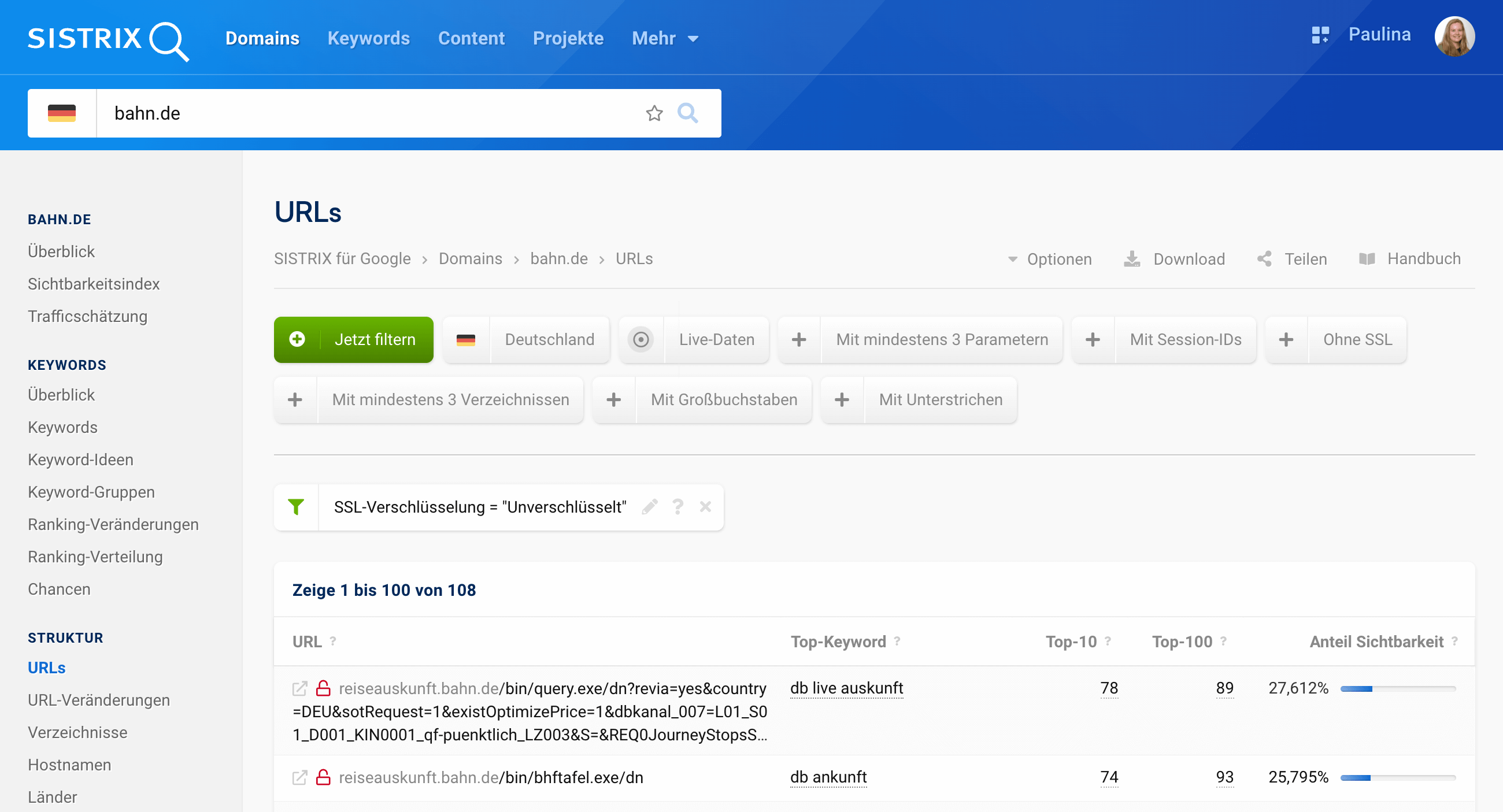
Task: Open external link icon for query.exe URL
Action: pos(299,689)
